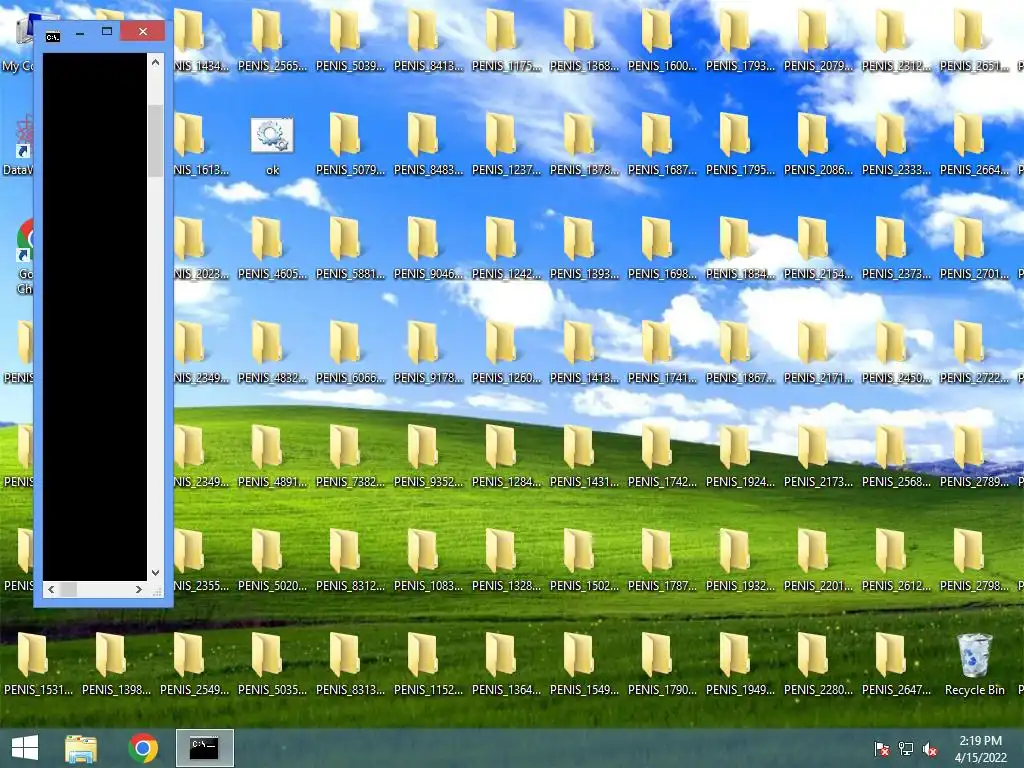The image size is (1024, 768).
Task: Launch Google Chrome from the taskbar
Action: [143, 748]
